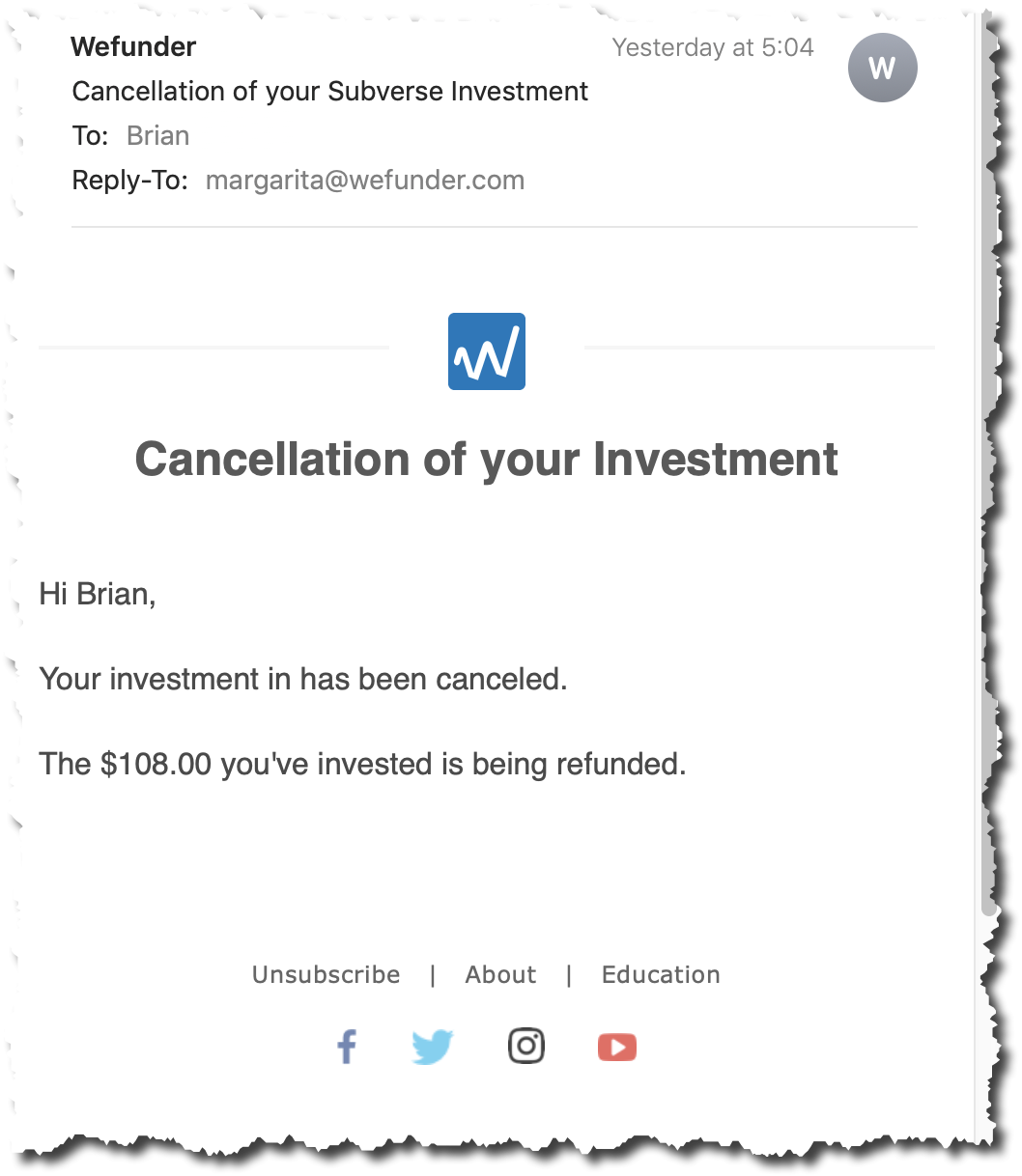
Task: Click the "has been canceled" sentence
Action: [303, 680]
